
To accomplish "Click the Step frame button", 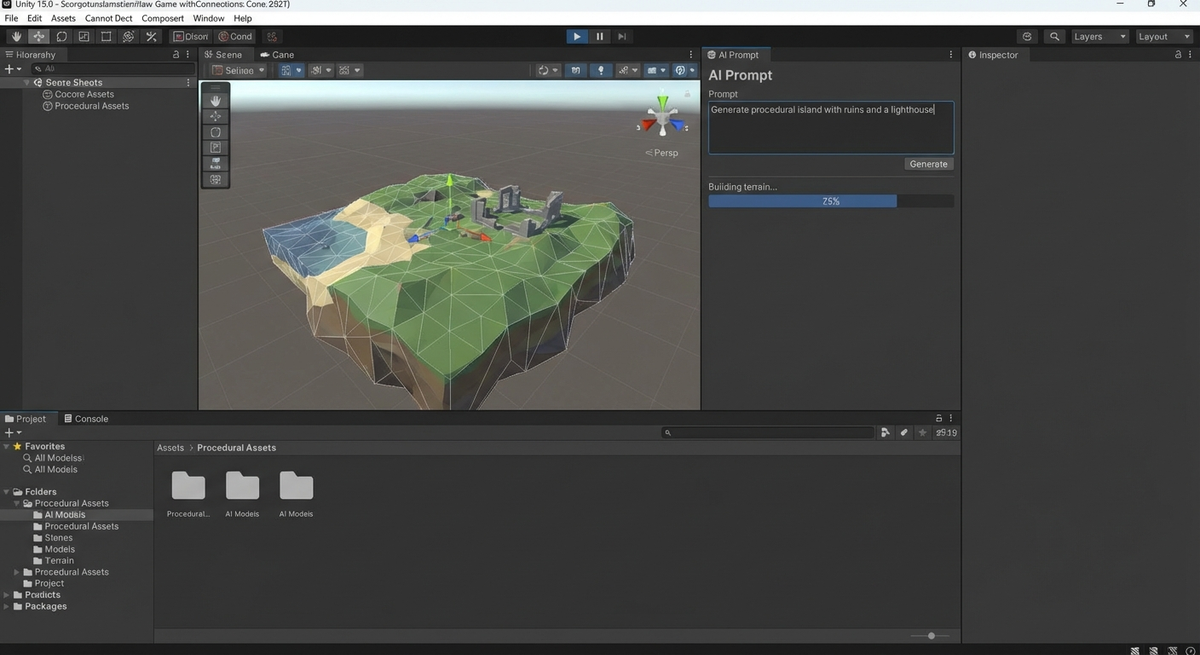I will [x=621, y=36].
